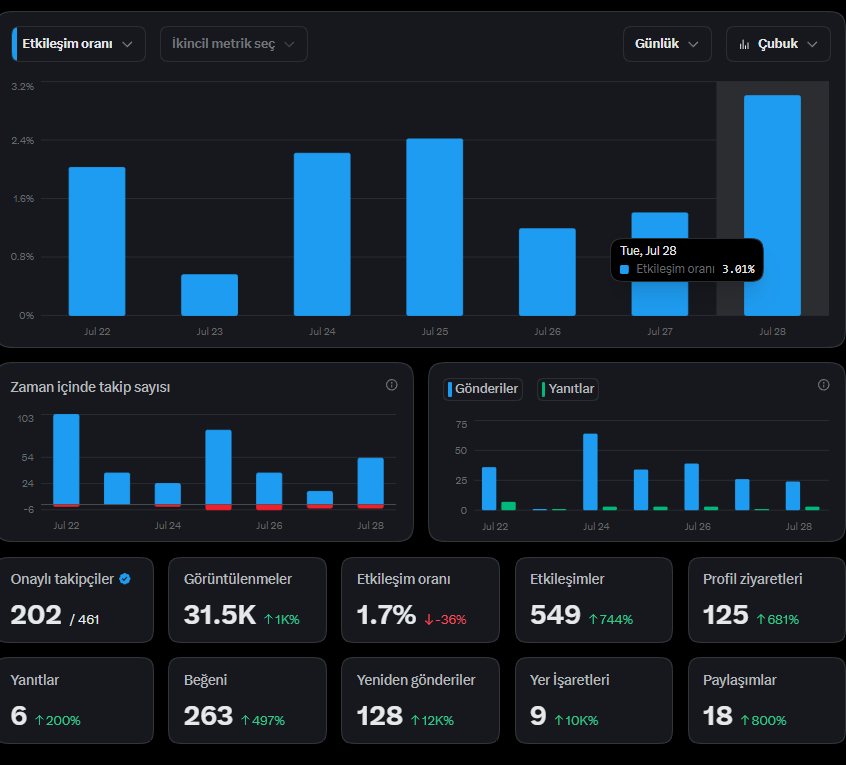This screenshot has width=846, height=765.
Task: Select the Jul 25 engagement rate bar
Action: coord(434,227)
